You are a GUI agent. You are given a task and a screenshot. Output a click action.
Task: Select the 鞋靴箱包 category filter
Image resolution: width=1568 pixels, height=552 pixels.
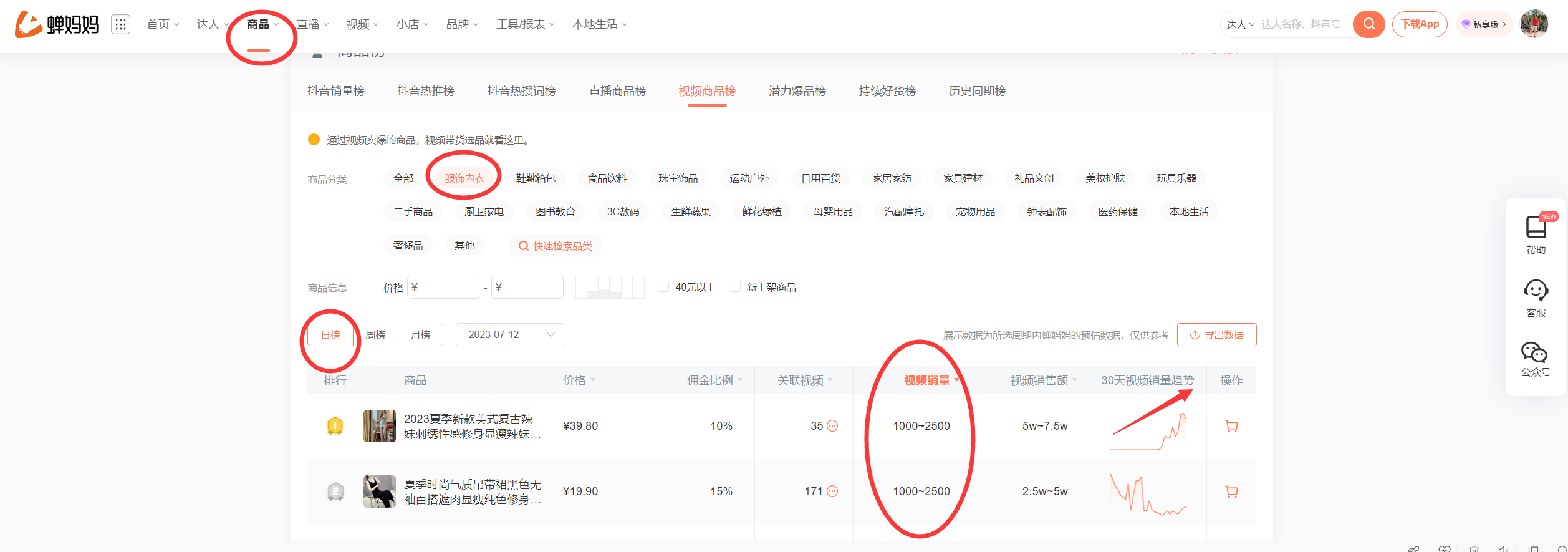[x=536, y=178]
